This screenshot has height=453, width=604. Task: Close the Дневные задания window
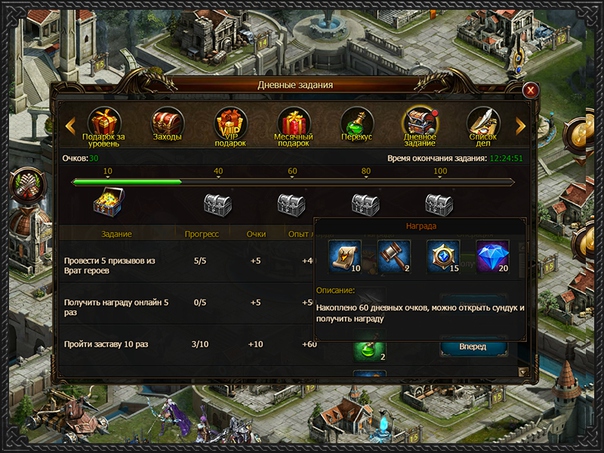click(530, 91)
